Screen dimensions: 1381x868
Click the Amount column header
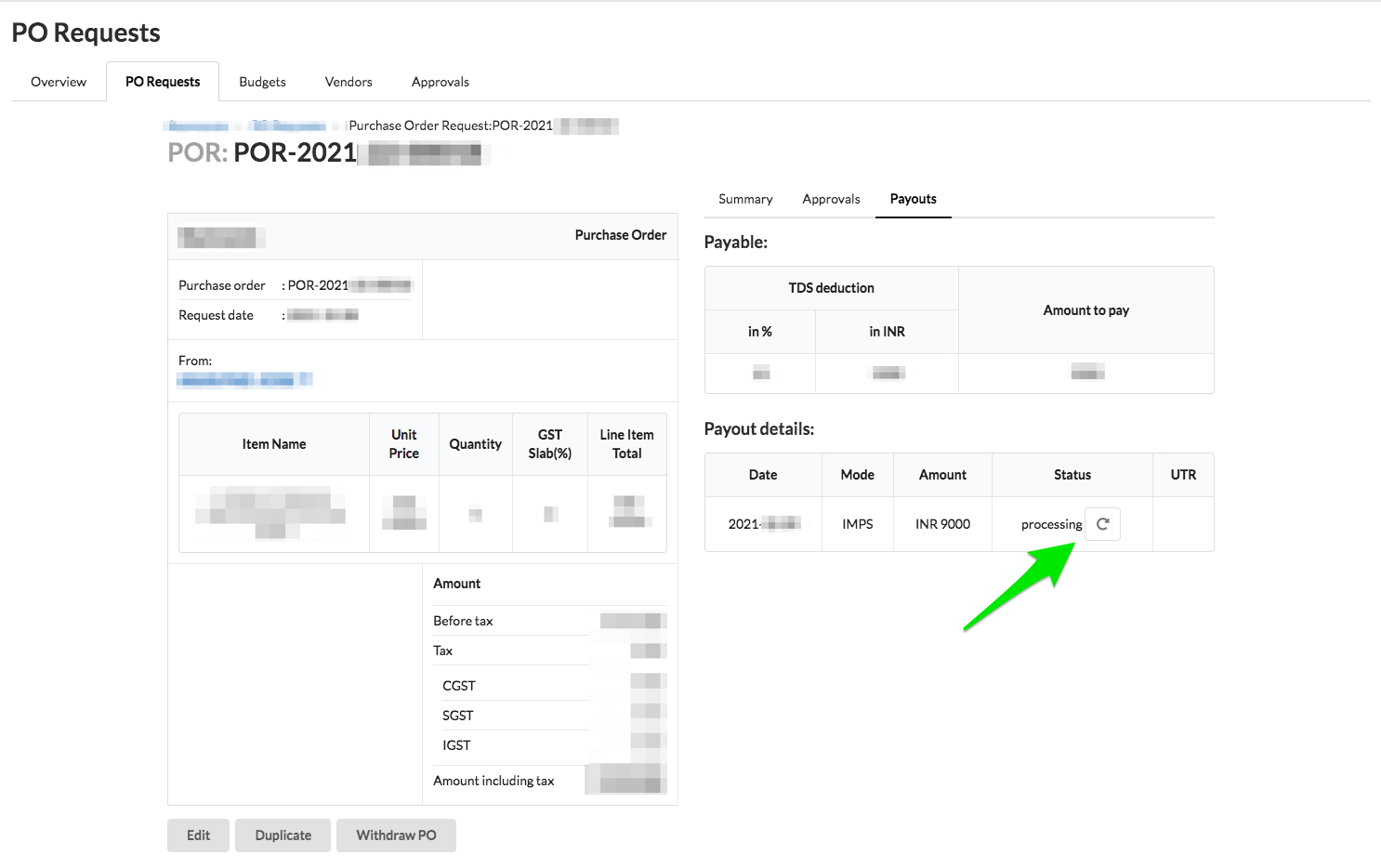tap(942, 474)
